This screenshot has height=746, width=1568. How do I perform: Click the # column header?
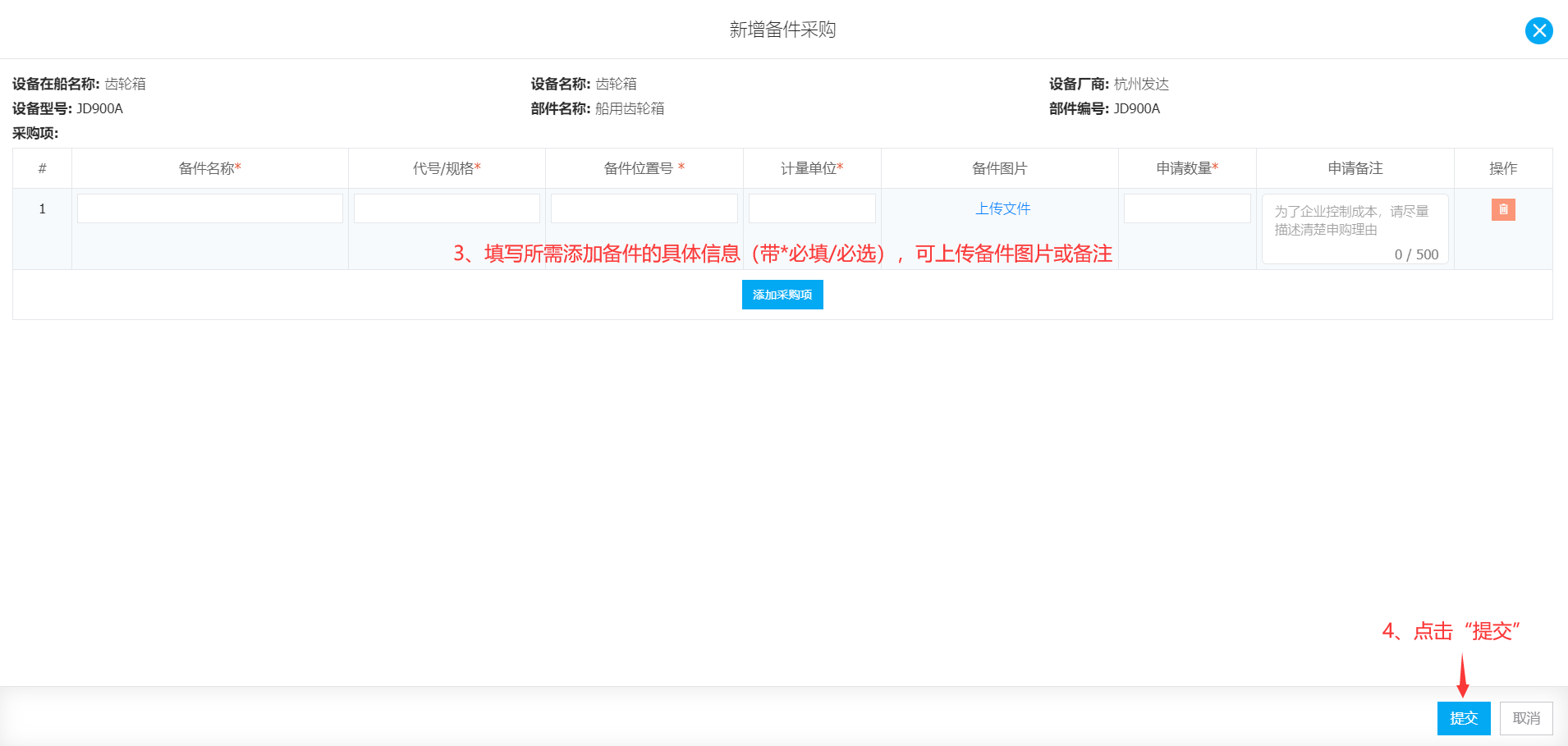[x=43, y=168]
